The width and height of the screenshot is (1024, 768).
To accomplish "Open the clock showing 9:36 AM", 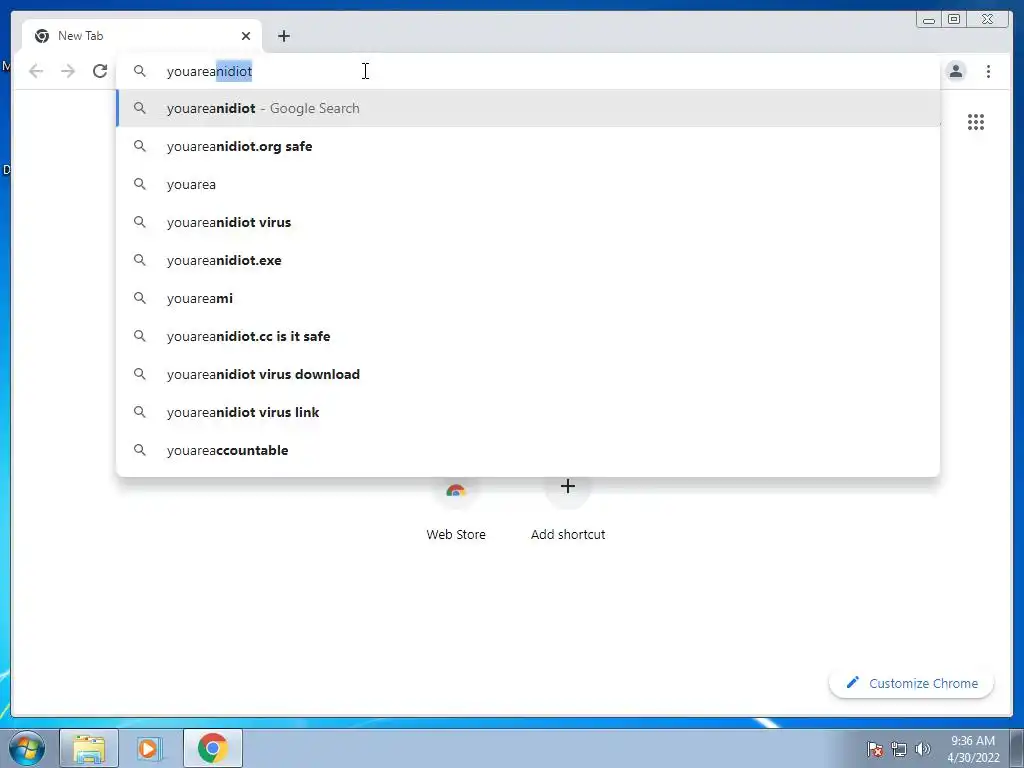I will click(973, 749).
